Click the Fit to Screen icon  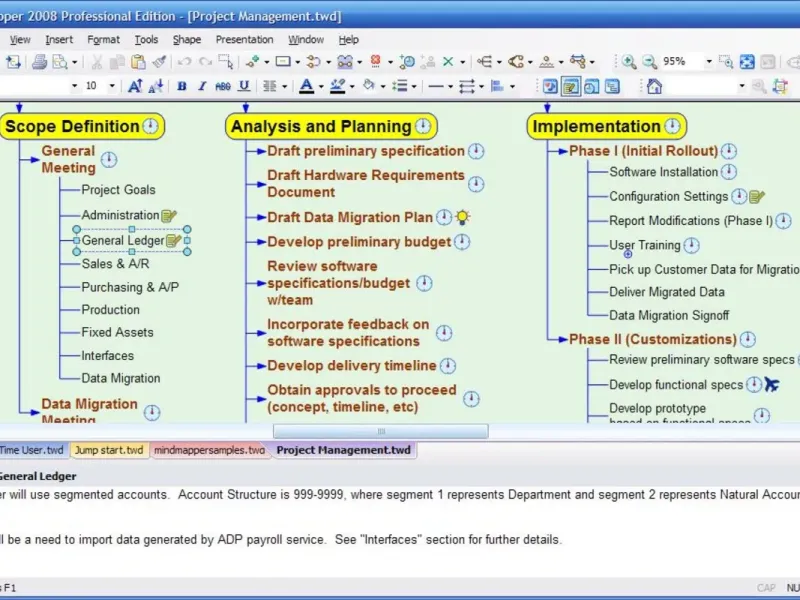click(747, 62)
